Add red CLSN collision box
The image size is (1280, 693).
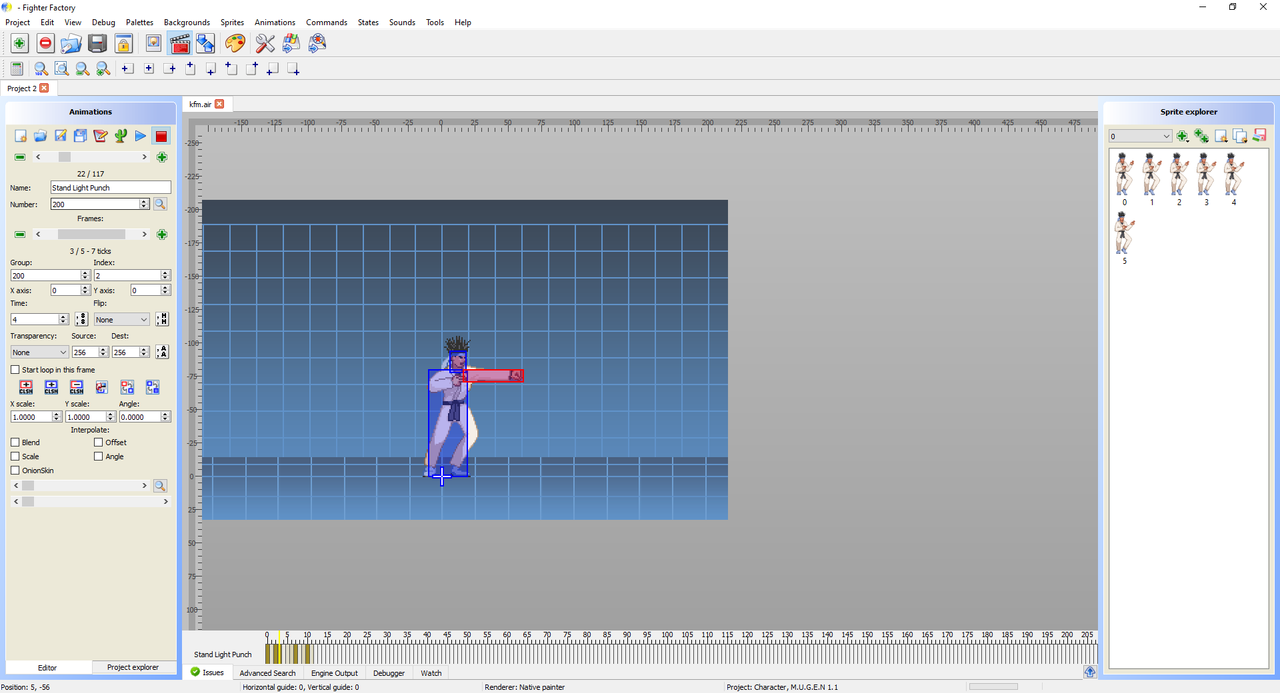pyautogui.click(x=26, y=387)
